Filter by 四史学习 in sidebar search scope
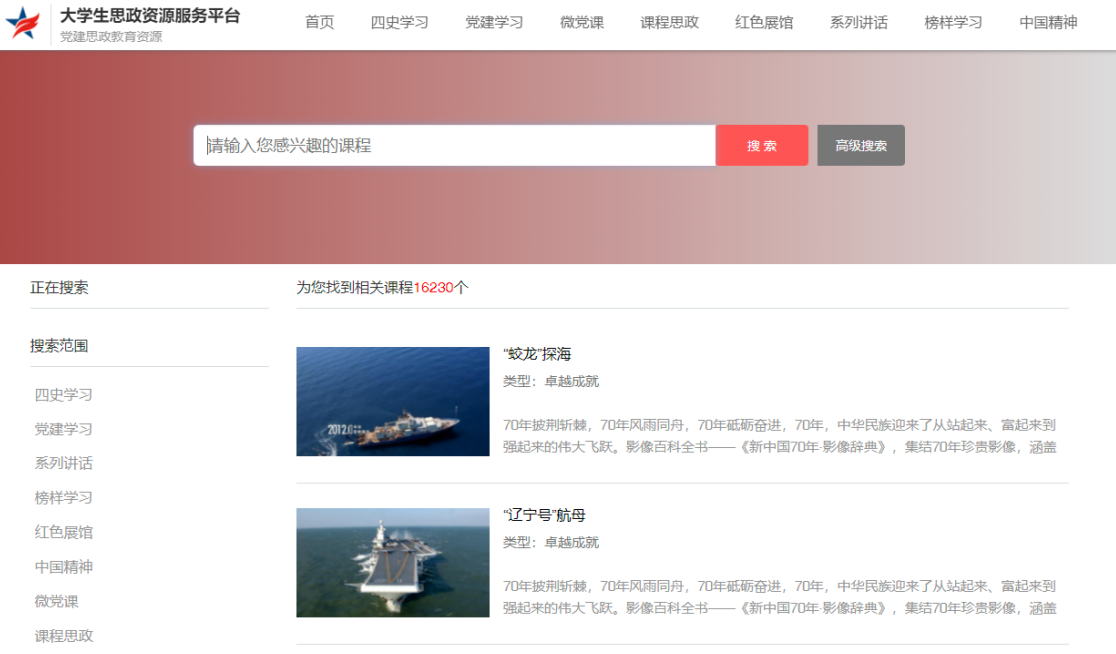 pos(64,395)
